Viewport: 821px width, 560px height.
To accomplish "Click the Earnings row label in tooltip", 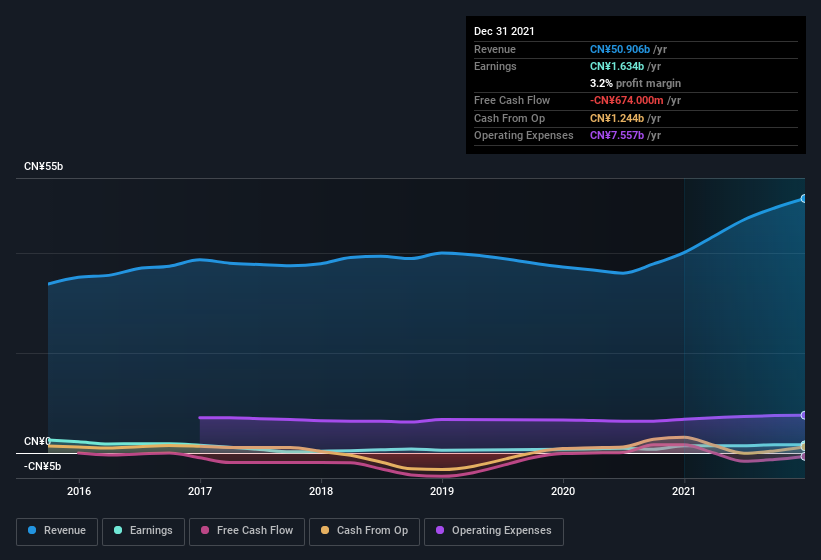I will (495, 66).
